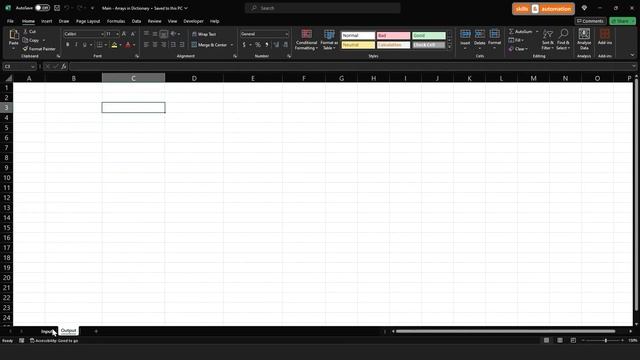640x360 pixels.
Task: Open the Font dialog launcher
Action: click(137, 56)
